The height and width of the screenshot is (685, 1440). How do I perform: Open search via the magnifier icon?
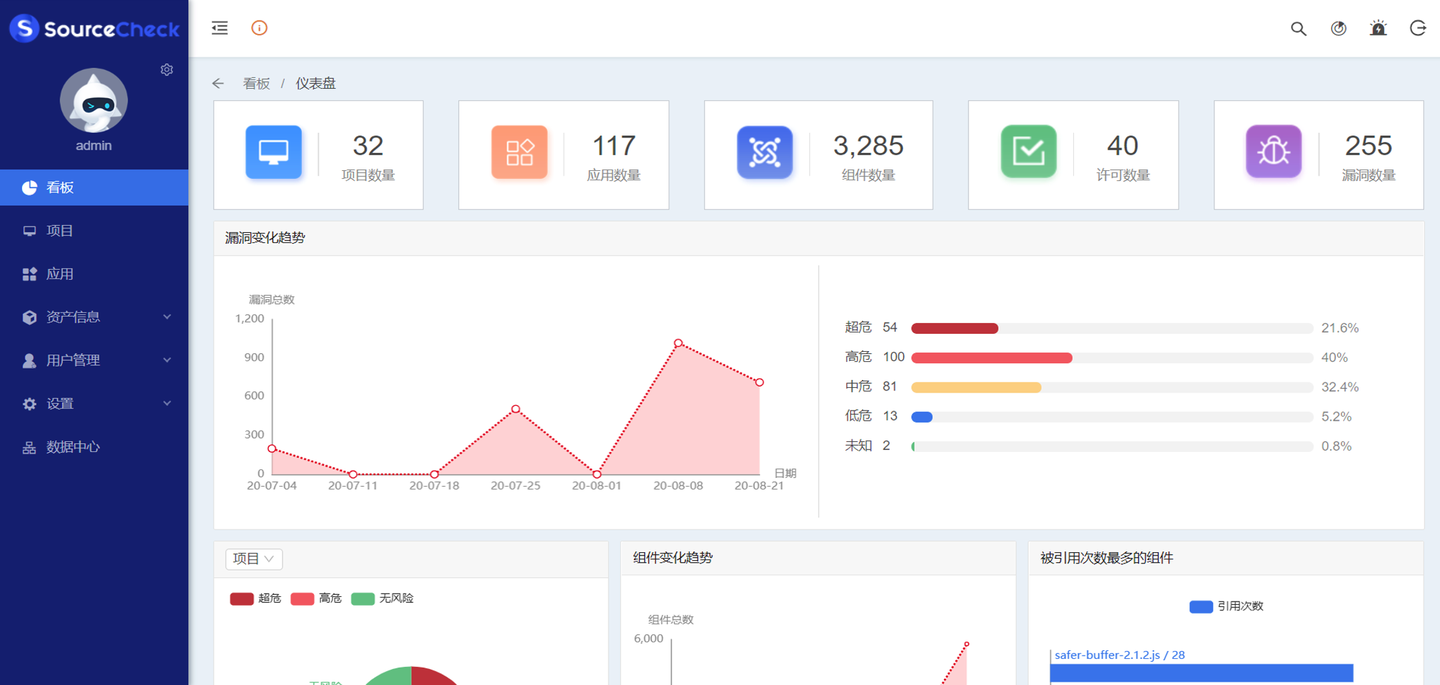pyautogui.click(x=1298, y=29)
